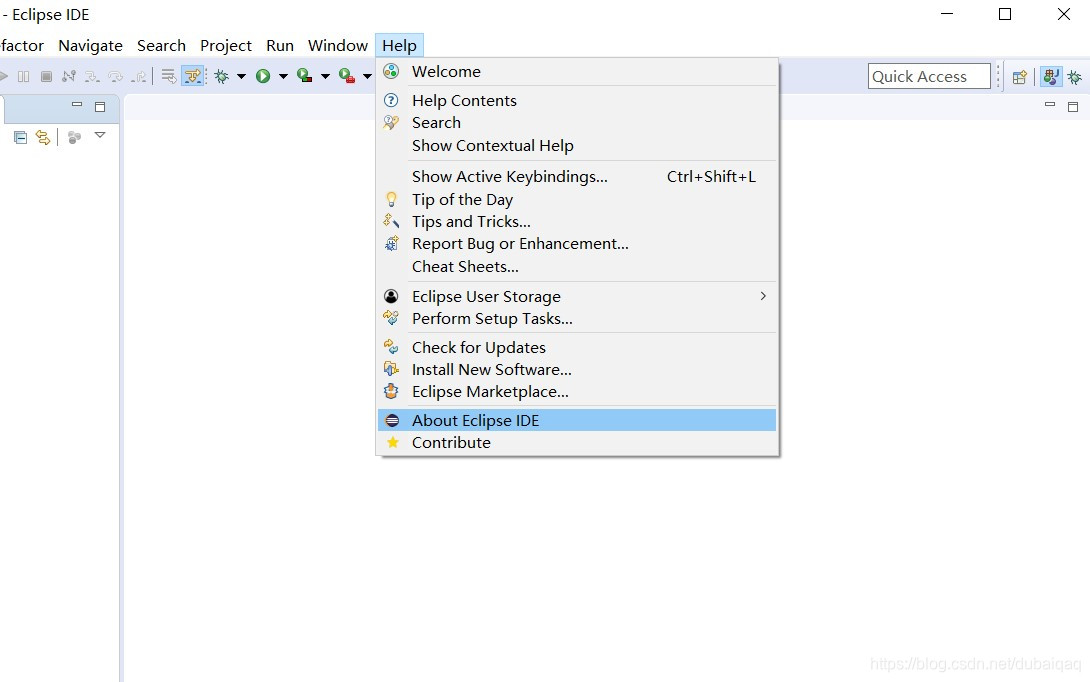Open the External Tools dropdown arrow
Screen dimensions: 1090x682
point(367,76)
